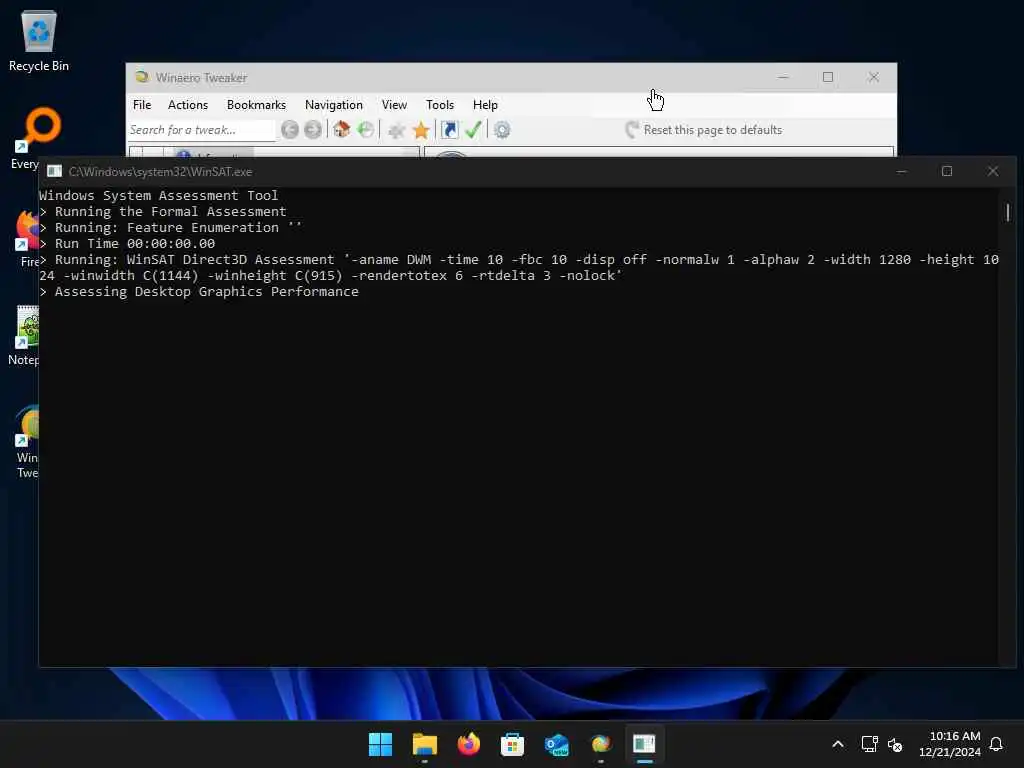The height and width of the screenshot is (768, 1024).
Task: Click the 'Running: Feature Enumeration' console line
Action: (170, 227)
